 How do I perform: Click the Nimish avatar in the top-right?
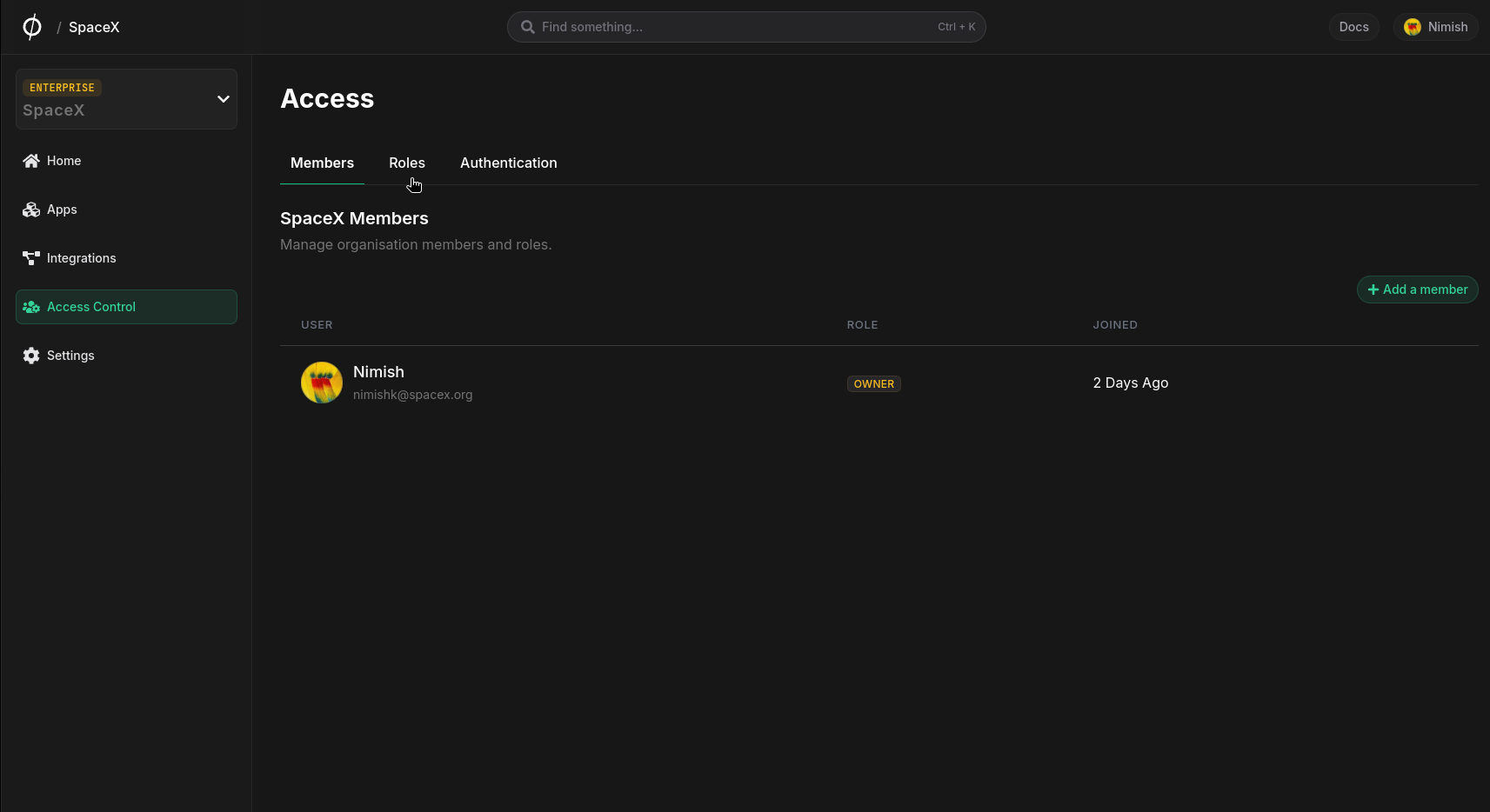1412,26
